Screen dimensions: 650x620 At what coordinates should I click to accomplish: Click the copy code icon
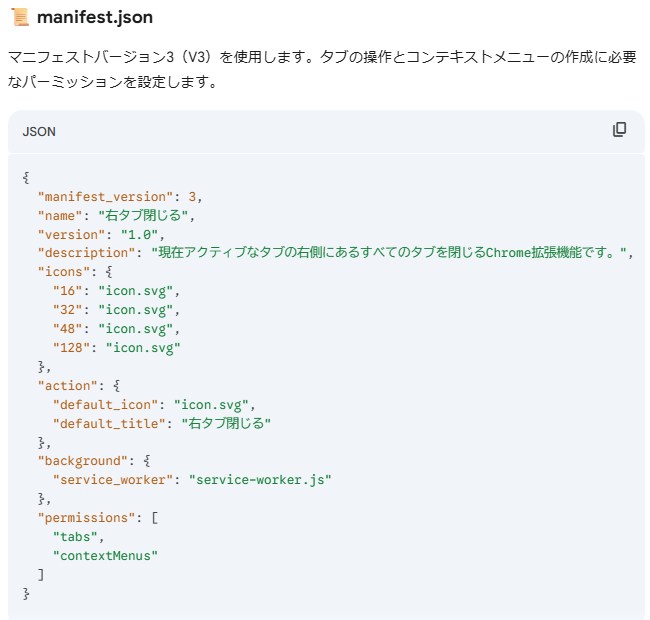click(x=619, y=130)
